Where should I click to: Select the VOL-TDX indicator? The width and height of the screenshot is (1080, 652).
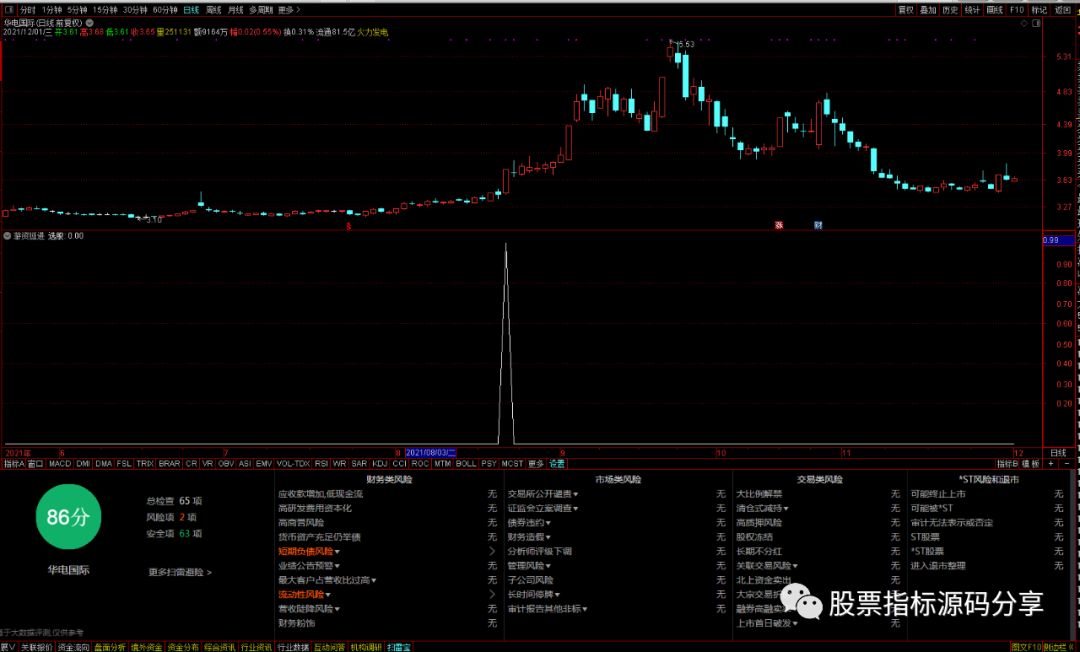[293, 464]
